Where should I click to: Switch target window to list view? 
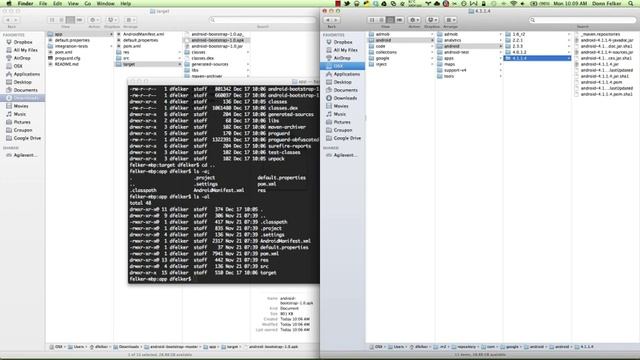61,20
